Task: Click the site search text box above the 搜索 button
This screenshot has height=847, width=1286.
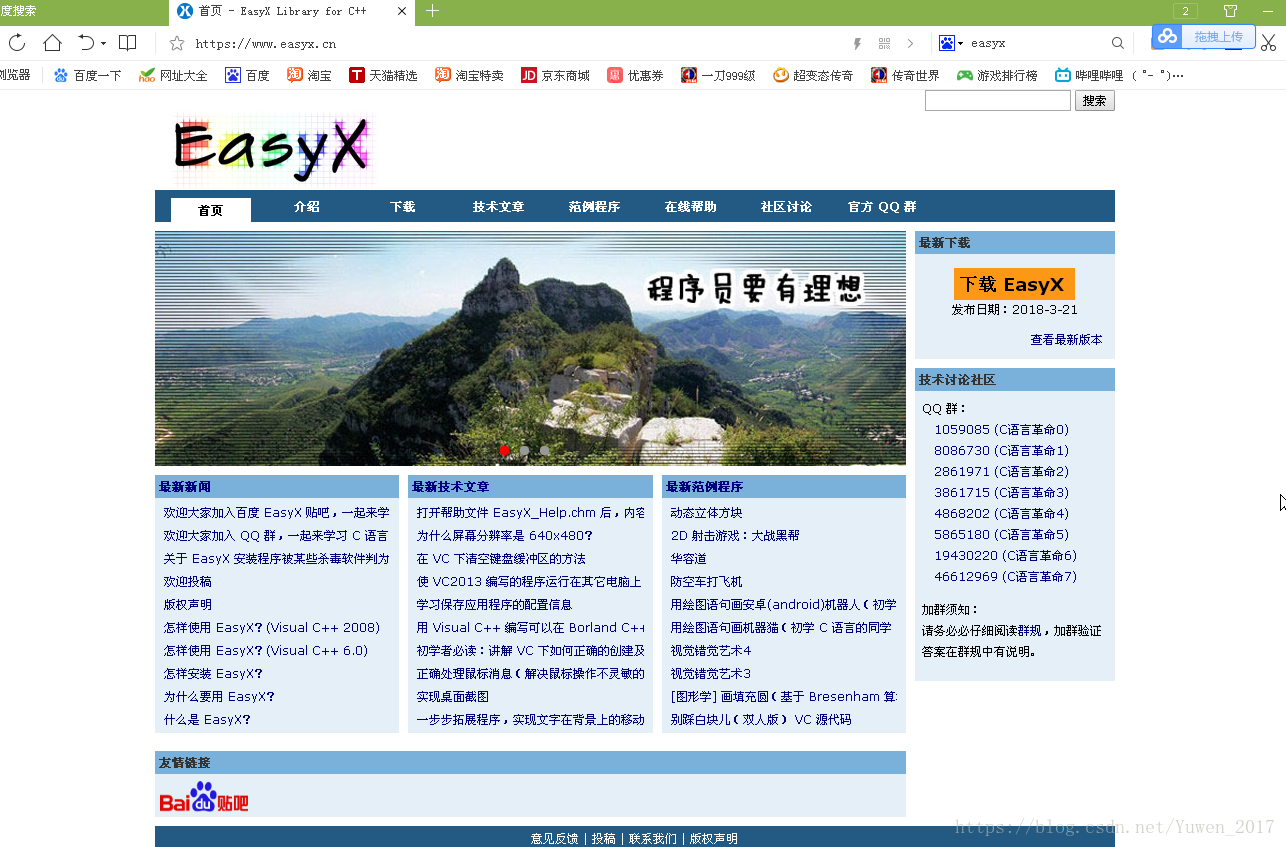Action: point(997,101)
